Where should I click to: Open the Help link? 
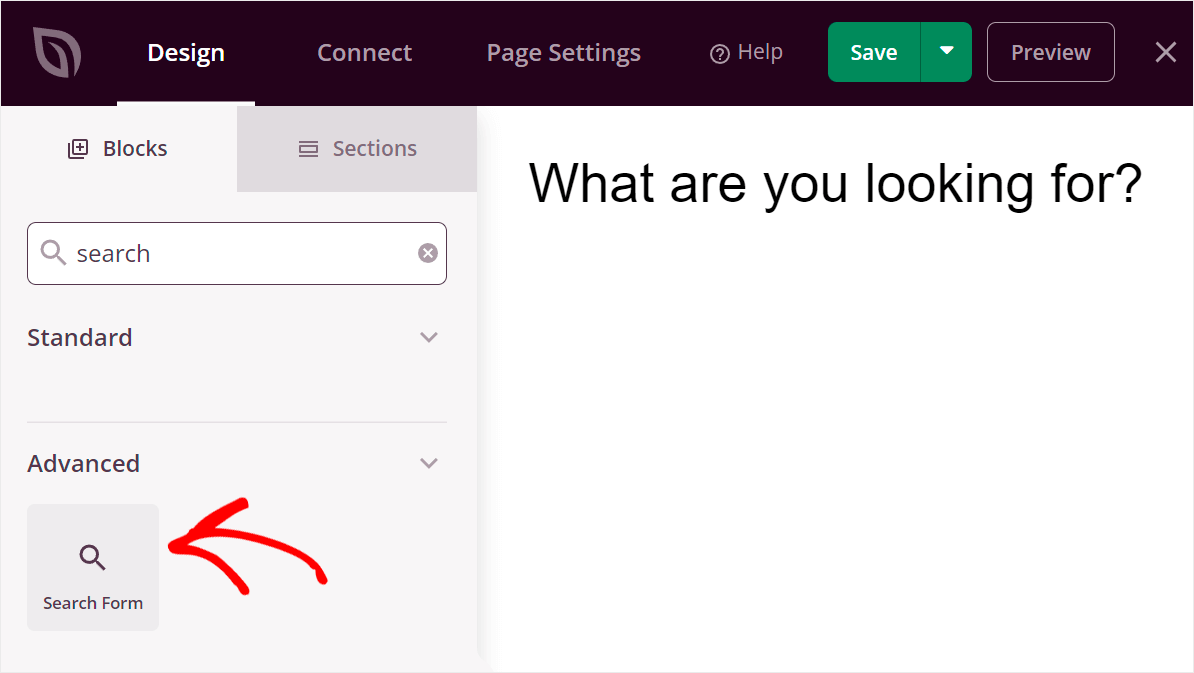point(746,53)
